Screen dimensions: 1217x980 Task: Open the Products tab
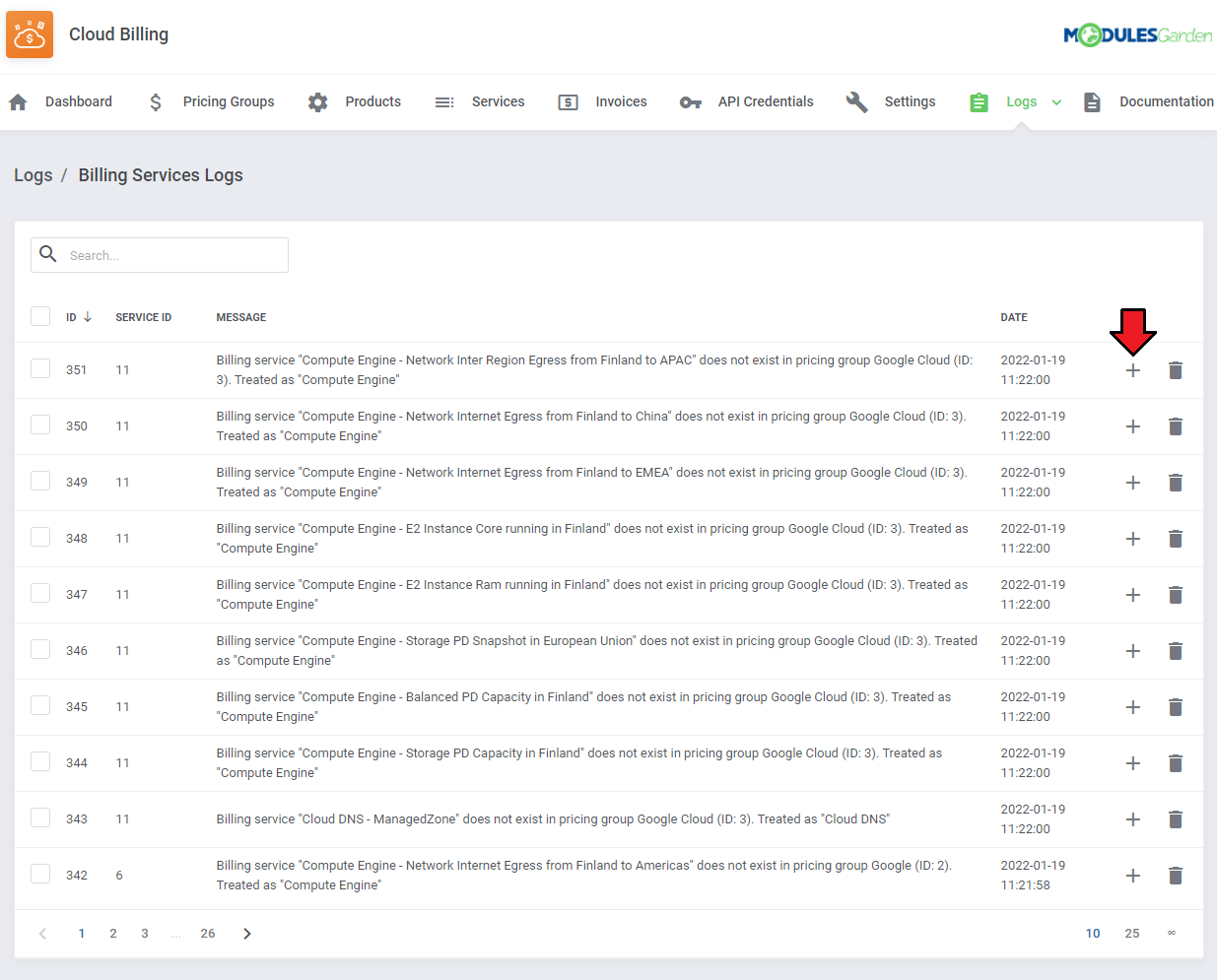point(354,102)
